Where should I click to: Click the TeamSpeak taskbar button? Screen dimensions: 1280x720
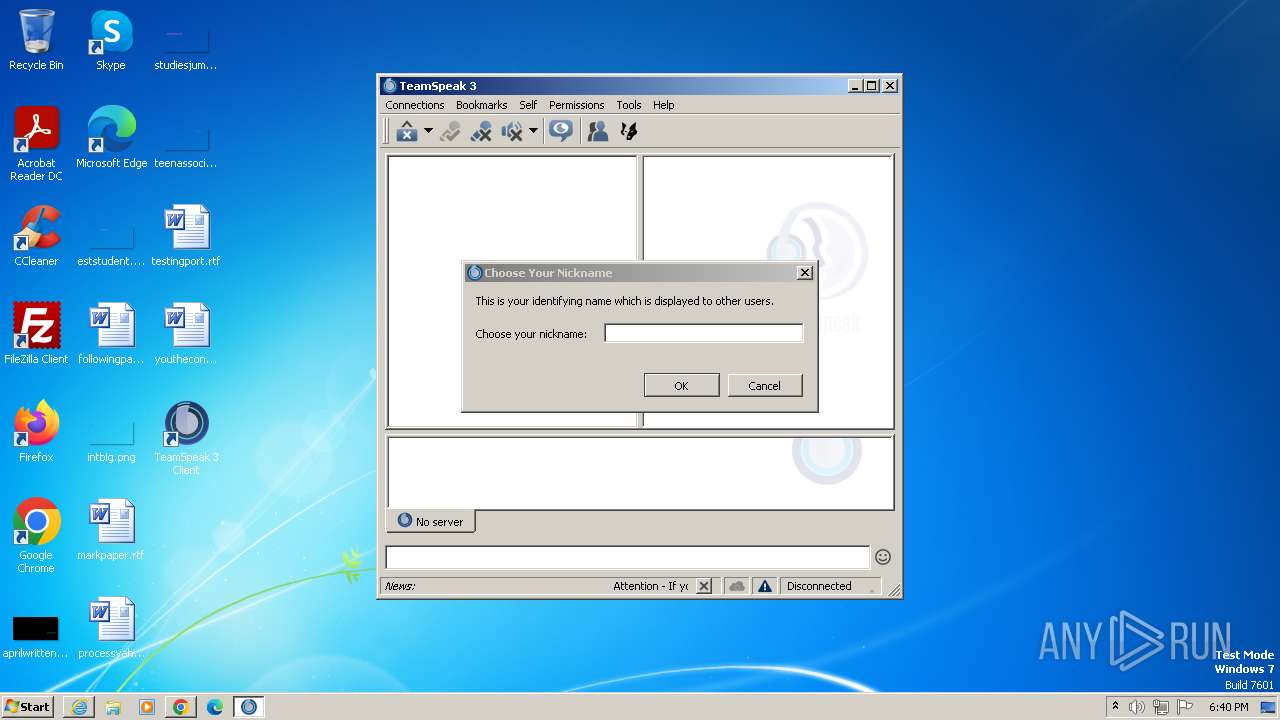click(x=249, y=707)
